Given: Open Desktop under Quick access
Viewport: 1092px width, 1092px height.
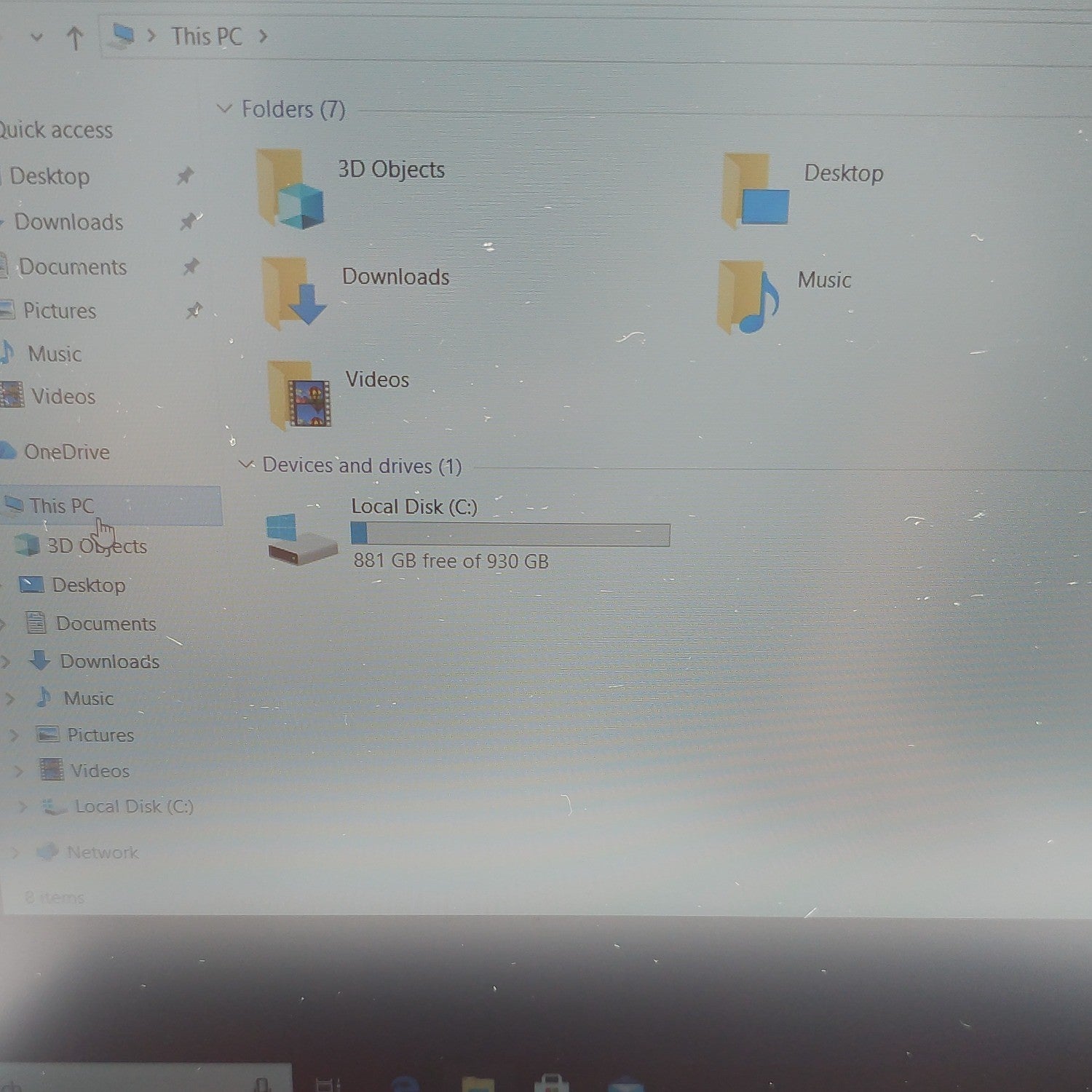Looking at the screenshot, I should click(50, 176).
